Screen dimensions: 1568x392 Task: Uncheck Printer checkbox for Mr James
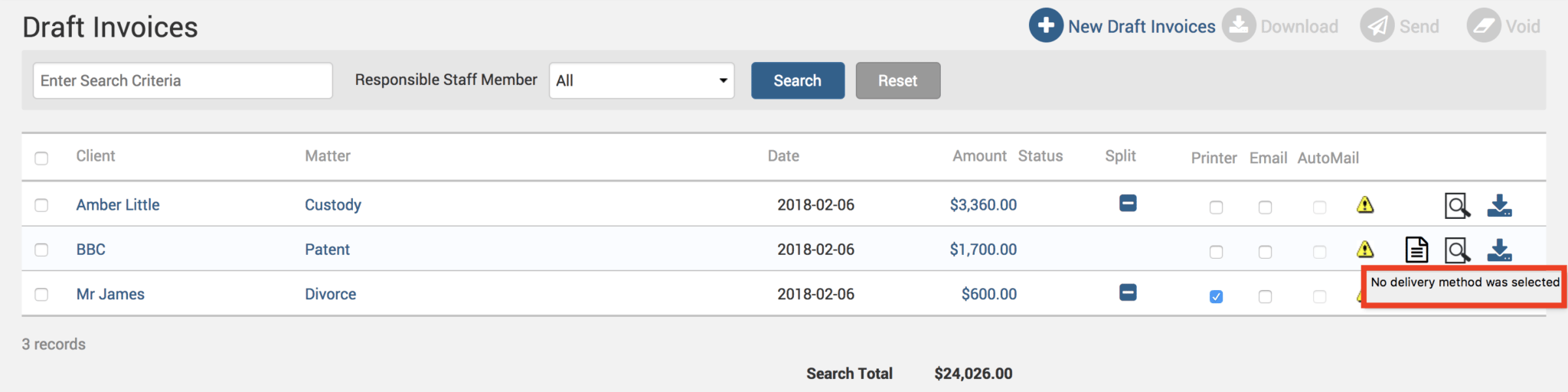pyautogui.click(x=1216, y=296)
